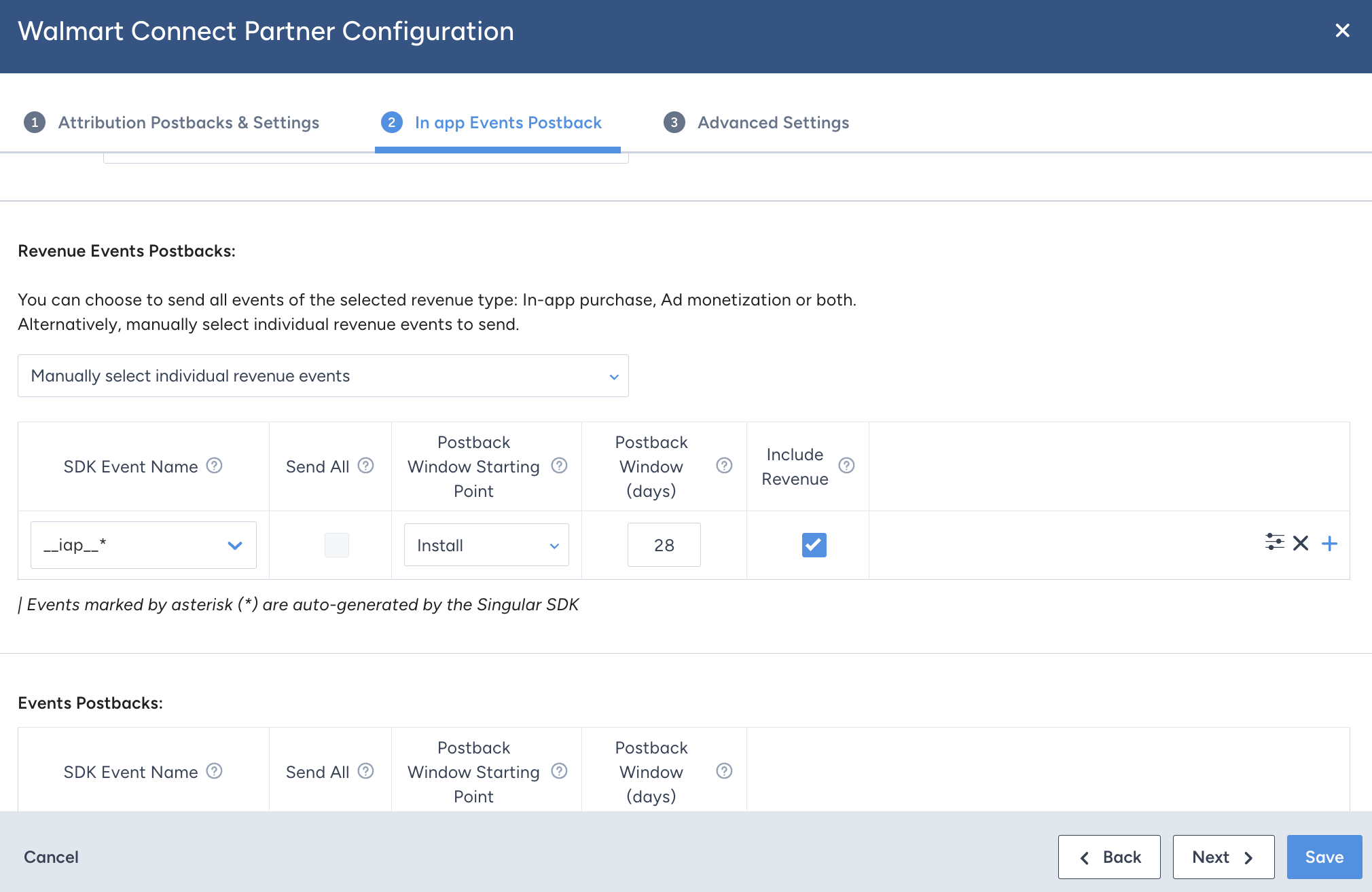1372x892 pixels.
Task: Show help for Events Postbacks Send All
Action: pos(366,771)
